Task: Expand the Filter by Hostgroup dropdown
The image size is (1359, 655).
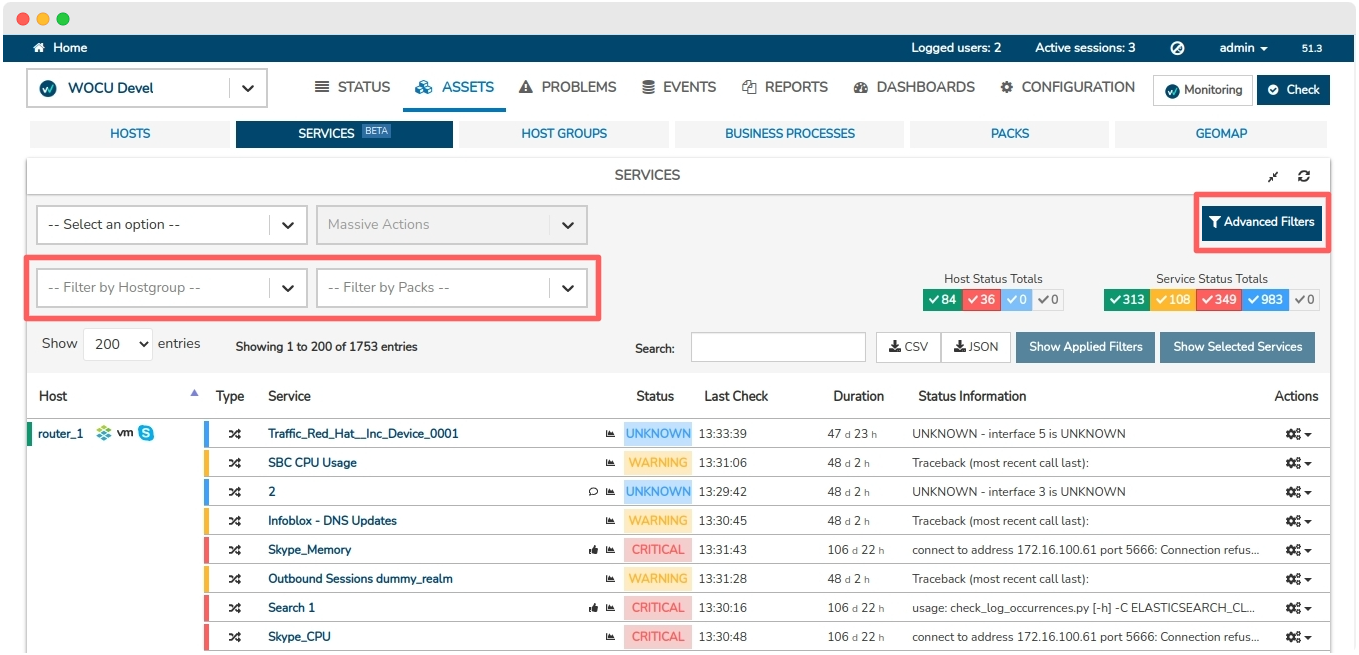Action: tap(171, 288)
